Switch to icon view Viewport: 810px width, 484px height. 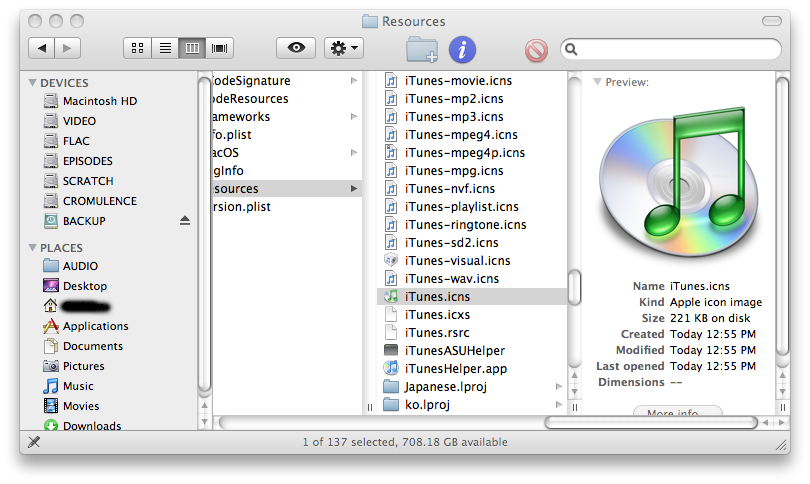137,48
